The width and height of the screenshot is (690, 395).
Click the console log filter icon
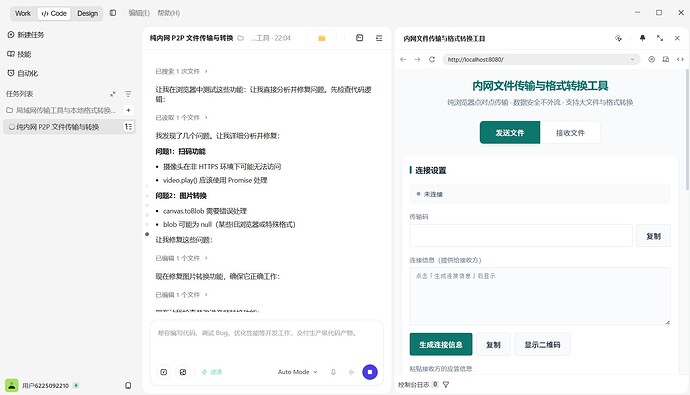pyautogui.click(x=446, y=384)
